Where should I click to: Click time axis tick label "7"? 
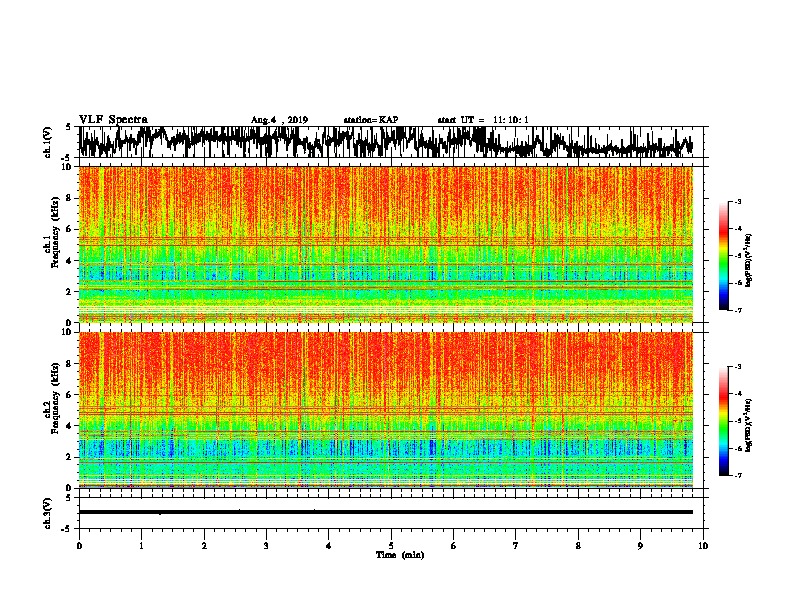coord(516,546)
